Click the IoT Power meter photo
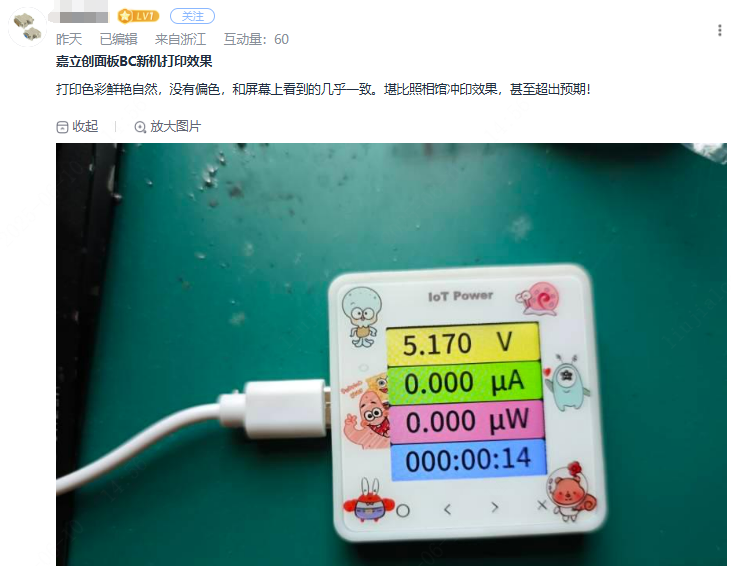The image size is (731, 566). click(x=391, y=354)
